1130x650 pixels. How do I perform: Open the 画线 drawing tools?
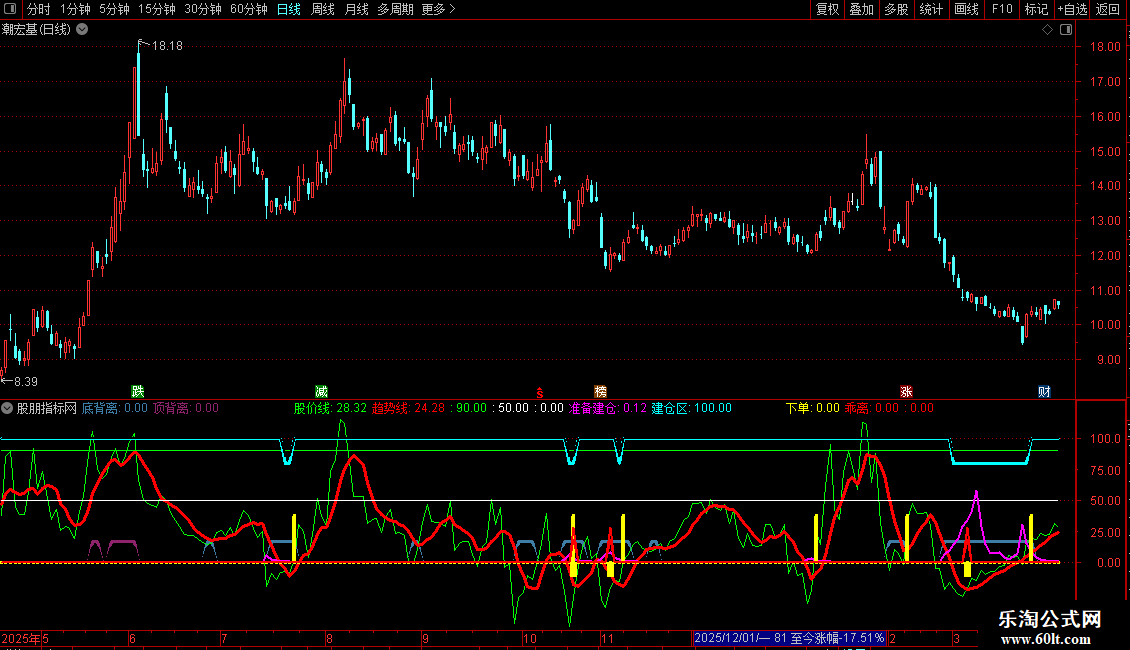(x=966, y=9)
